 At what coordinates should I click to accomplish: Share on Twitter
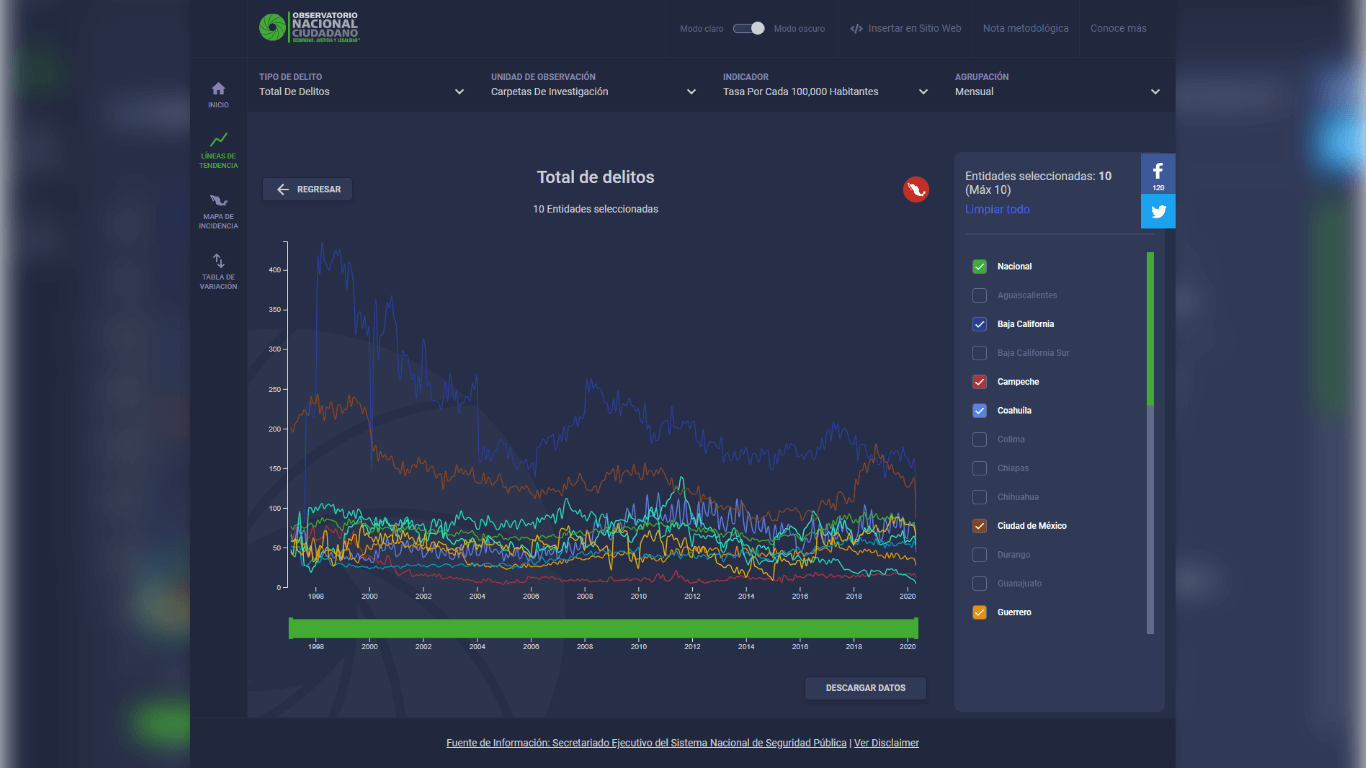[1158, 211]
